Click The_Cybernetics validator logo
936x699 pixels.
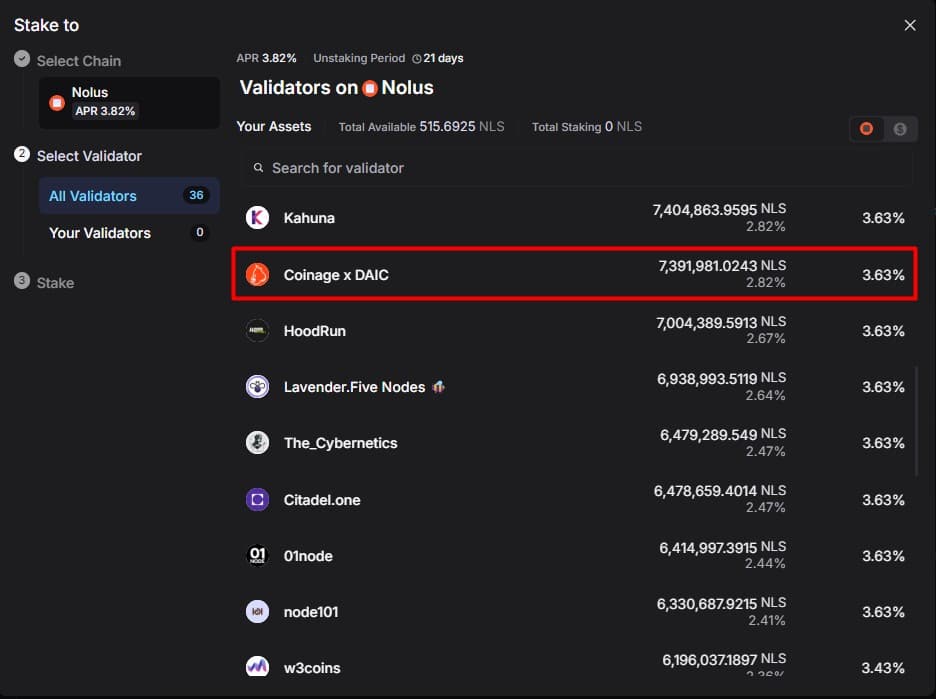click(x=257, y=443)
